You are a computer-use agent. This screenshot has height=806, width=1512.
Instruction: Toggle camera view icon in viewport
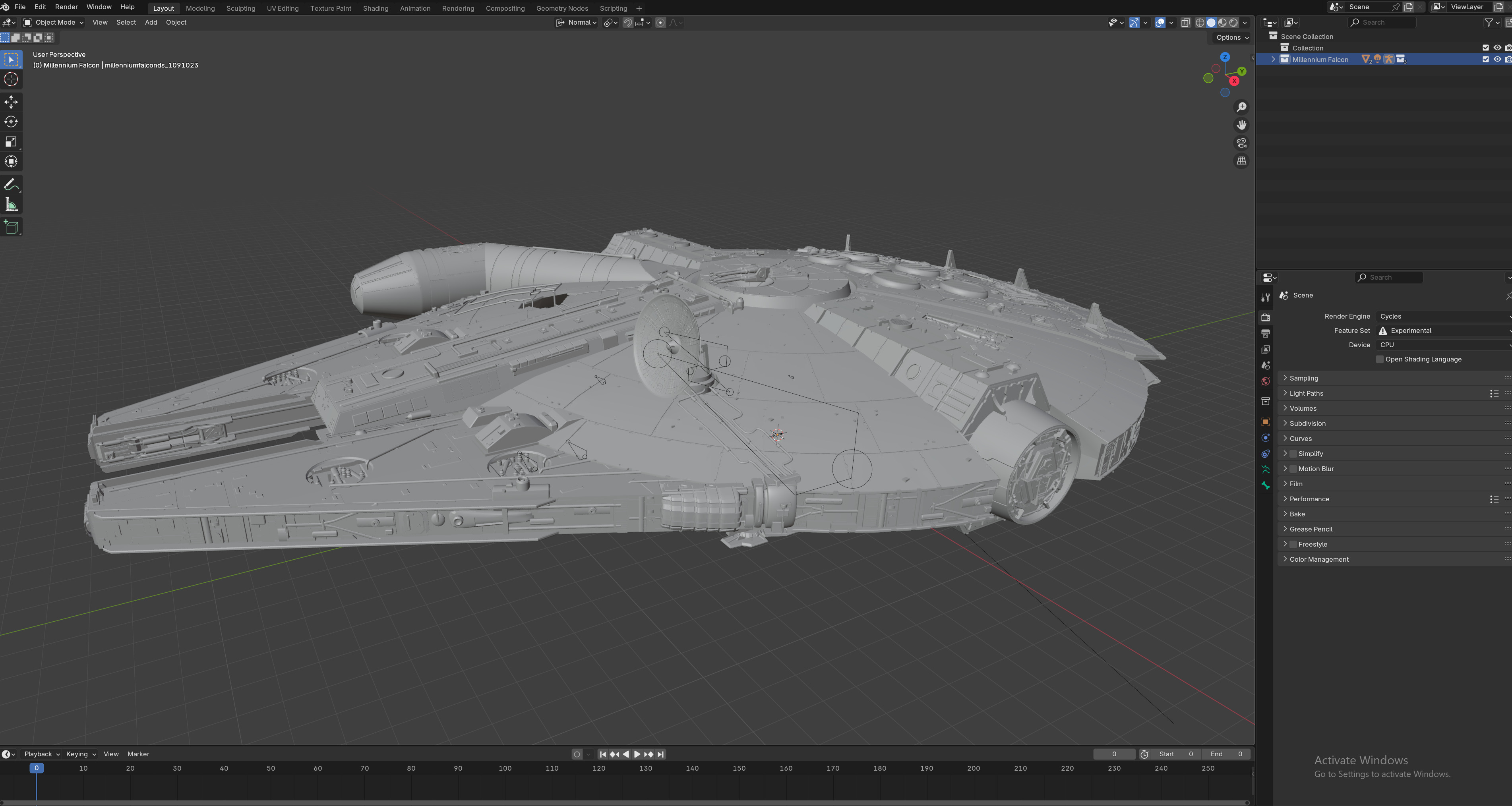[x=1241, y=143]
